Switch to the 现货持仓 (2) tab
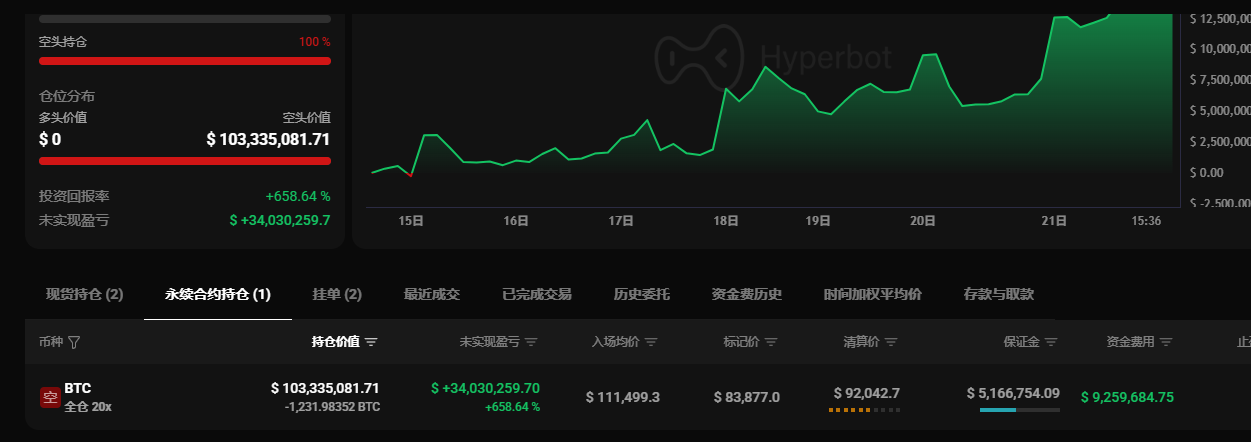The image size is (1251, 442). 84,294
